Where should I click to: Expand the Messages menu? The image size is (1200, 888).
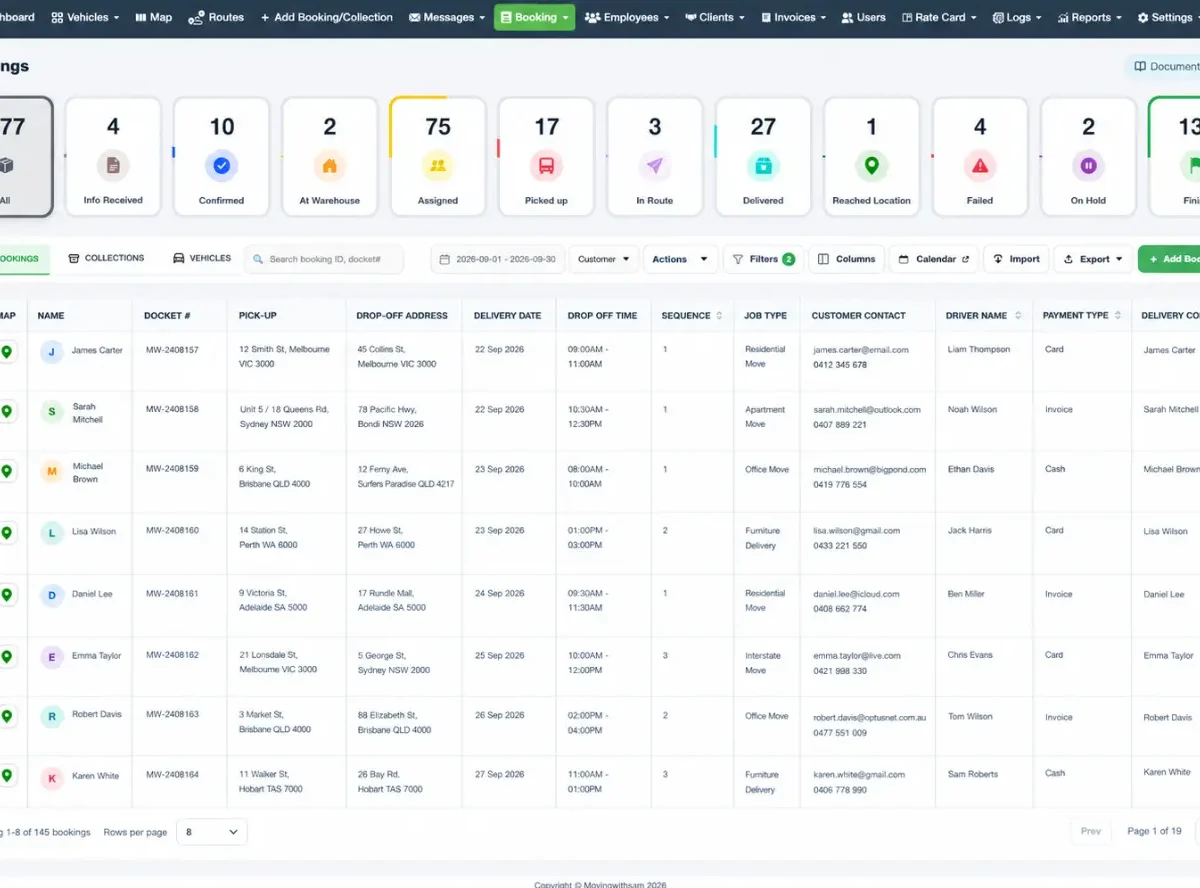pyautogui.click(x=447, y=17)
